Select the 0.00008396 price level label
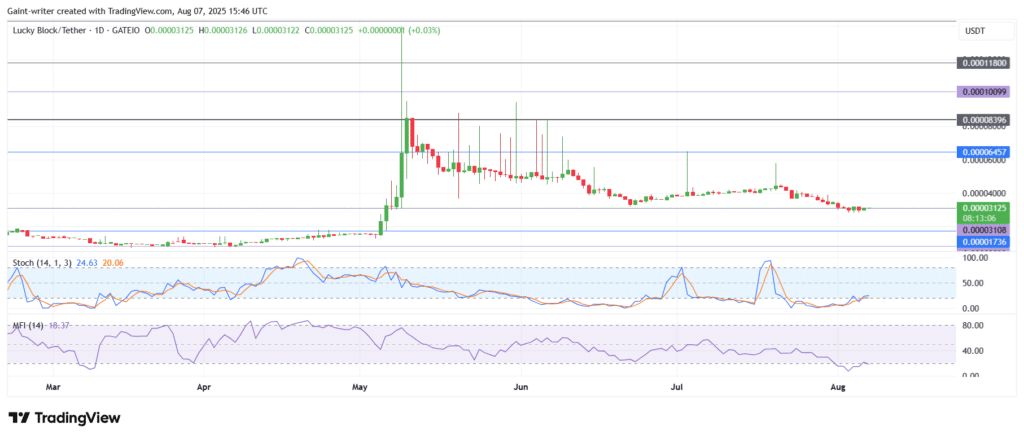The image size is (1024, 439). coord(984,120)
